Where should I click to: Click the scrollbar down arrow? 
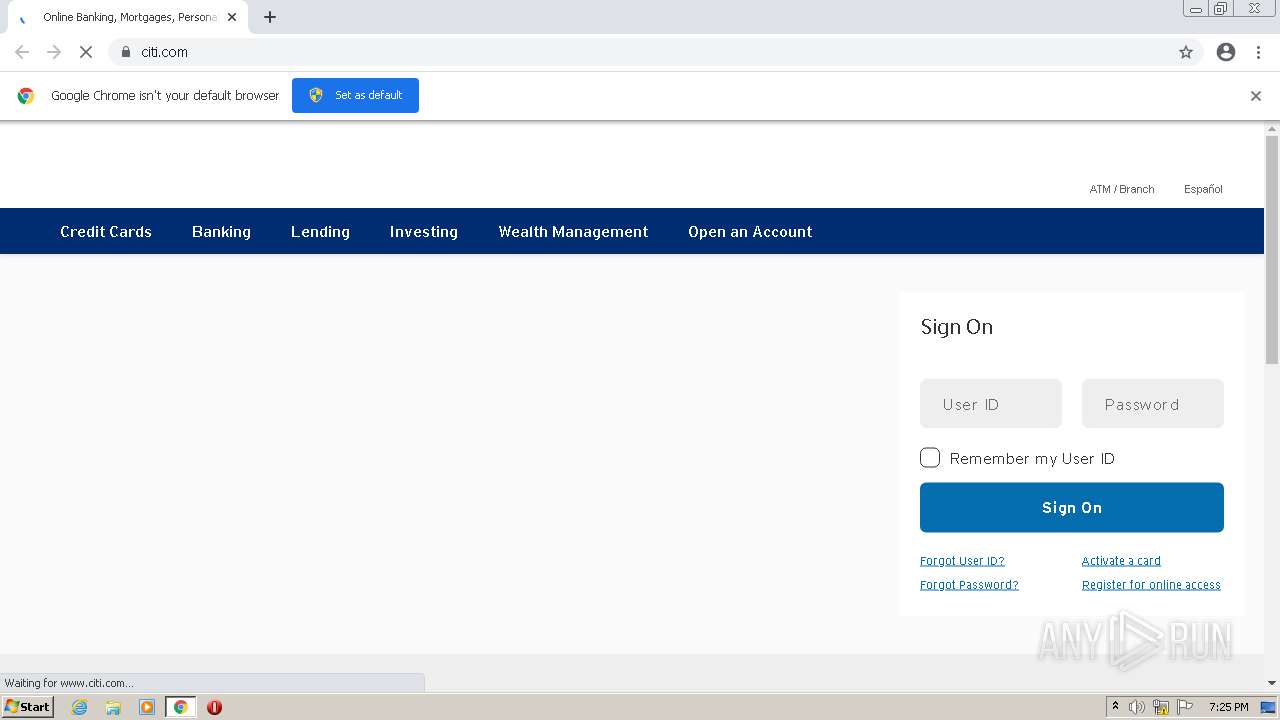click(1272, 683)
